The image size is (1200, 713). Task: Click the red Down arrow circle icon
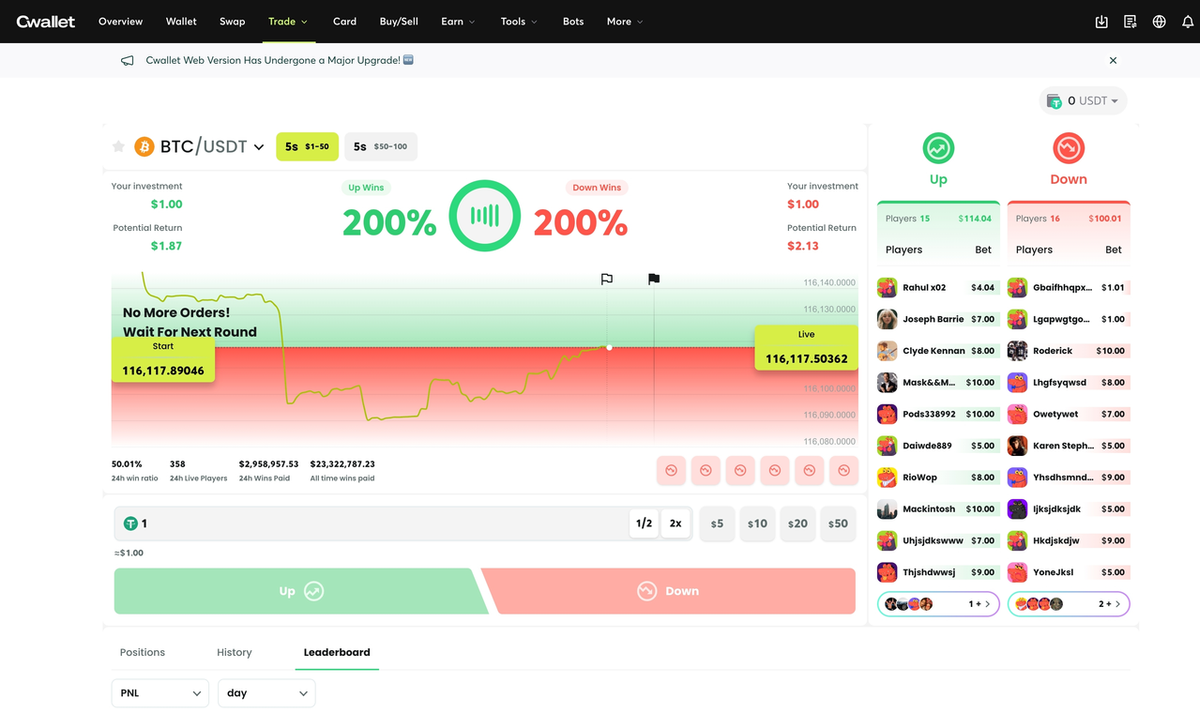point(1068,149)
